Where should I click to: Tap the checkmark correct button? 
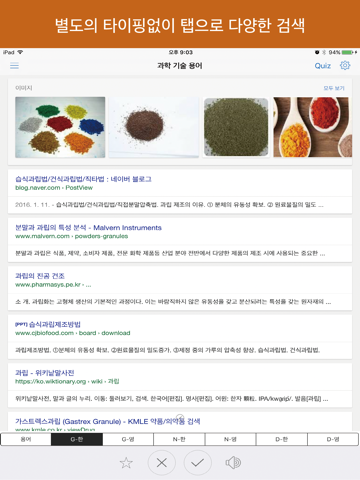198,463
